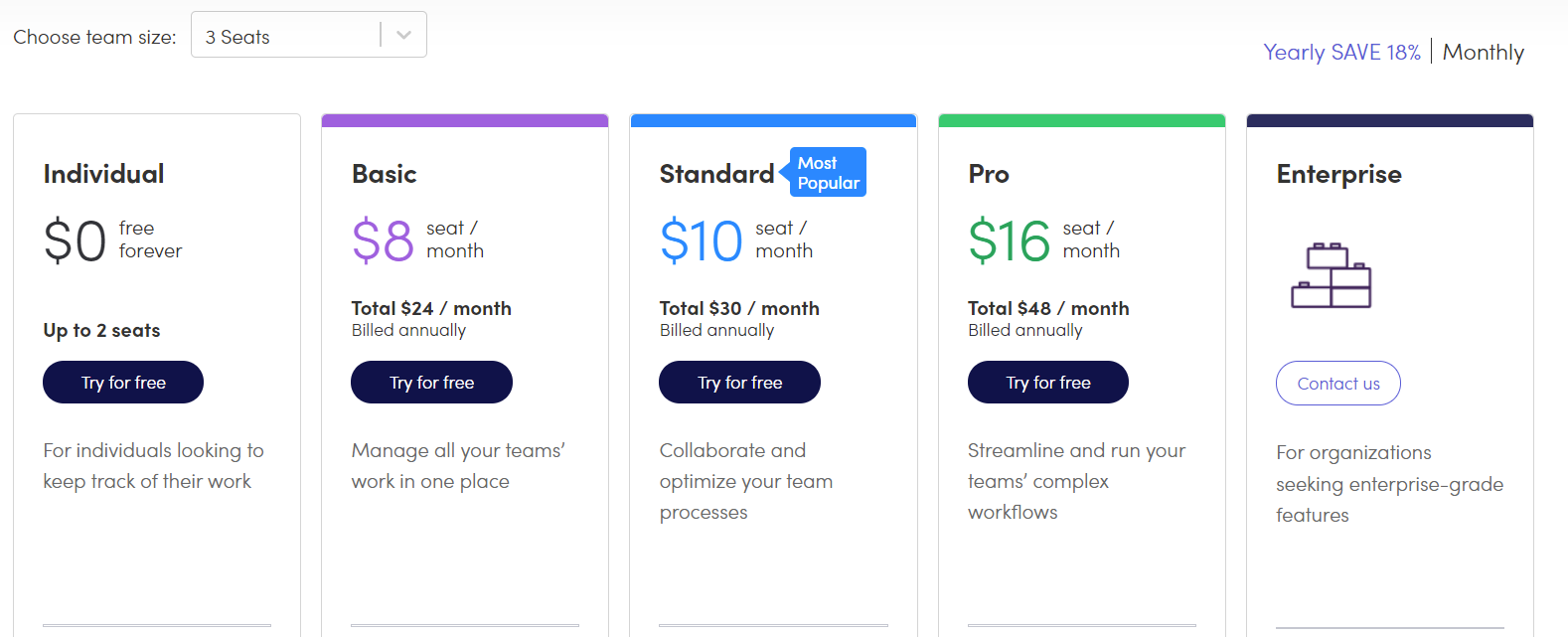Open the team size dropdown arrow
The width and height of the screenshot is (1568, 637).
click(403, 35)
